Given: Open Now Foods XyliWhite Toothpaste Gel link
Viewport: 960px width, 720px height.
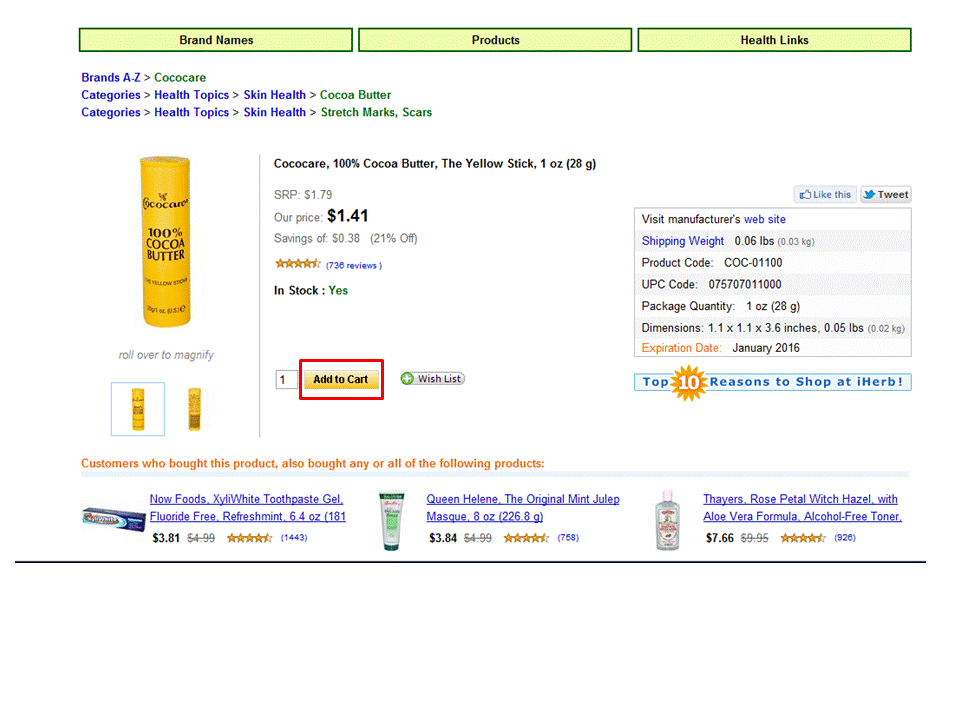Looking at the screenshot, I should pyautogui.click(x=248, y=508).
